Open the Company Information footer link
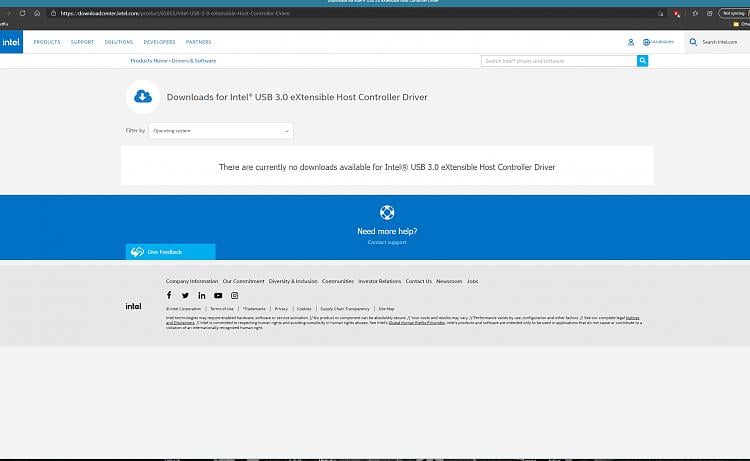750x461 pixels. [192, 281]
